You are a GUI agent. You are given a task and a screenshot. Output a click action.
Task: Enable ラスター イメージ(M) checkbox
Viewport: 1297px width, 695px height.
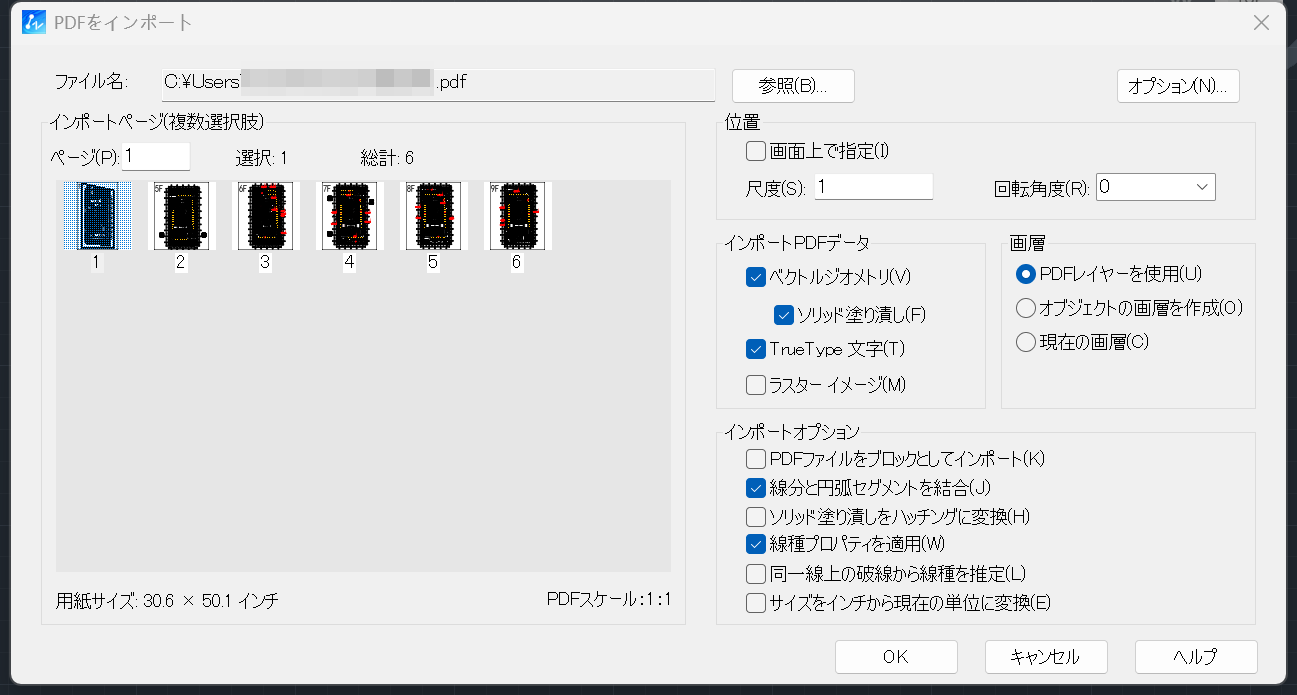(756, 384)
